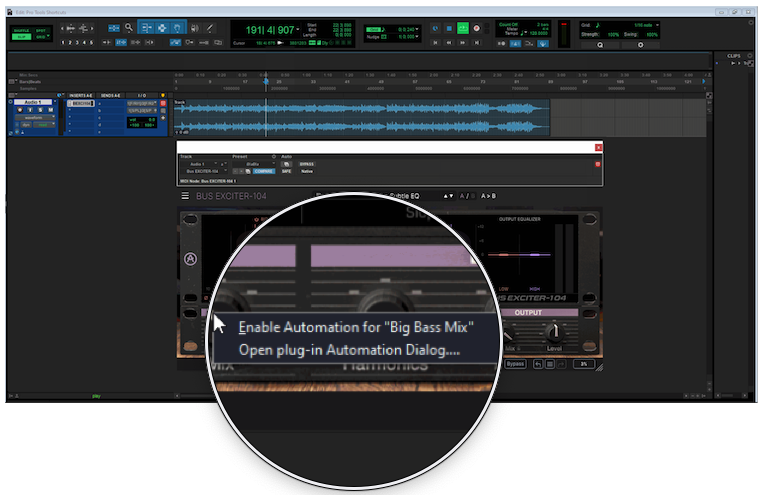Open track view waveform selector

tap(34, 117)
